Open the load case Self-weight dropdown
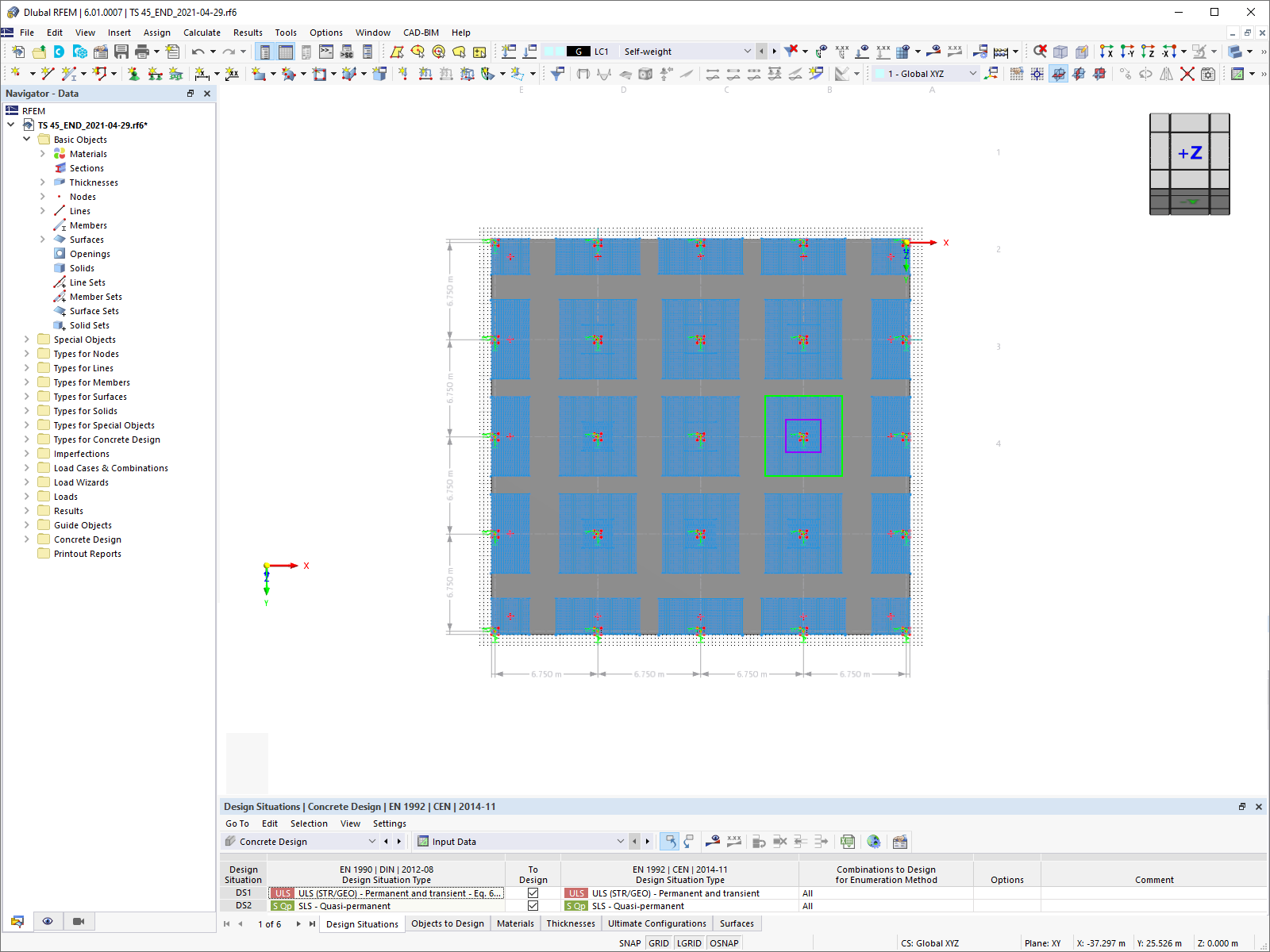Viewport: 1270px width, 952px height. 747,52
